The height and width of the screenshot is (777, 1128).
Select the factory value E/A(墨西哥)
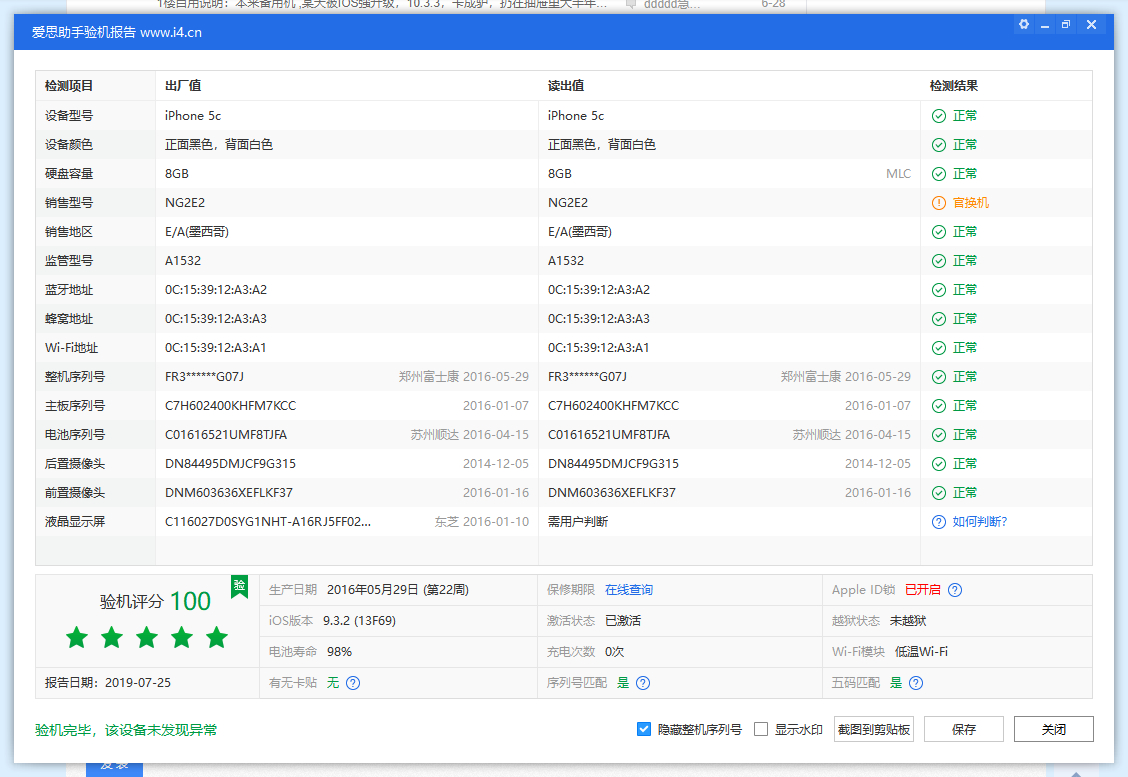pos(197,232)
